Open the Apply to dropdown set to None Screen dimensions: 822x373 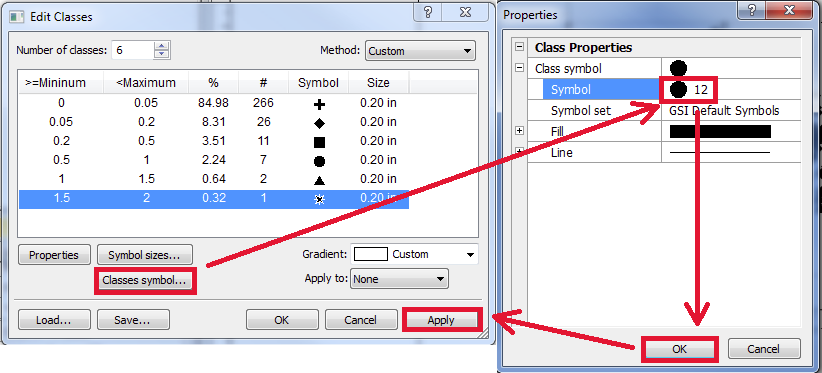tap(399, 279)
